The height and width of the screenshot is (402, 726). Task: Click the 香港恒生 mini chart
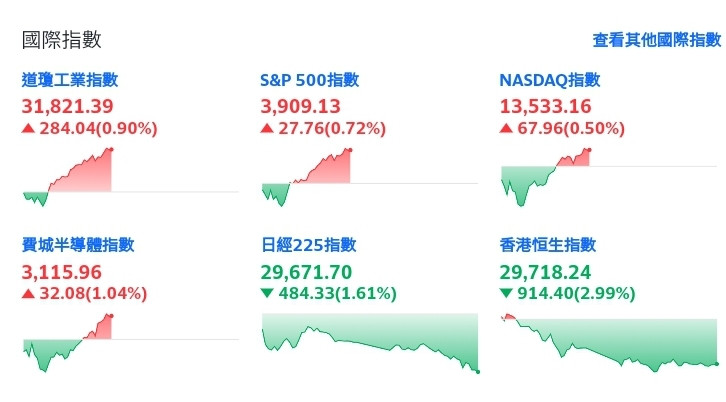(609, 342)
